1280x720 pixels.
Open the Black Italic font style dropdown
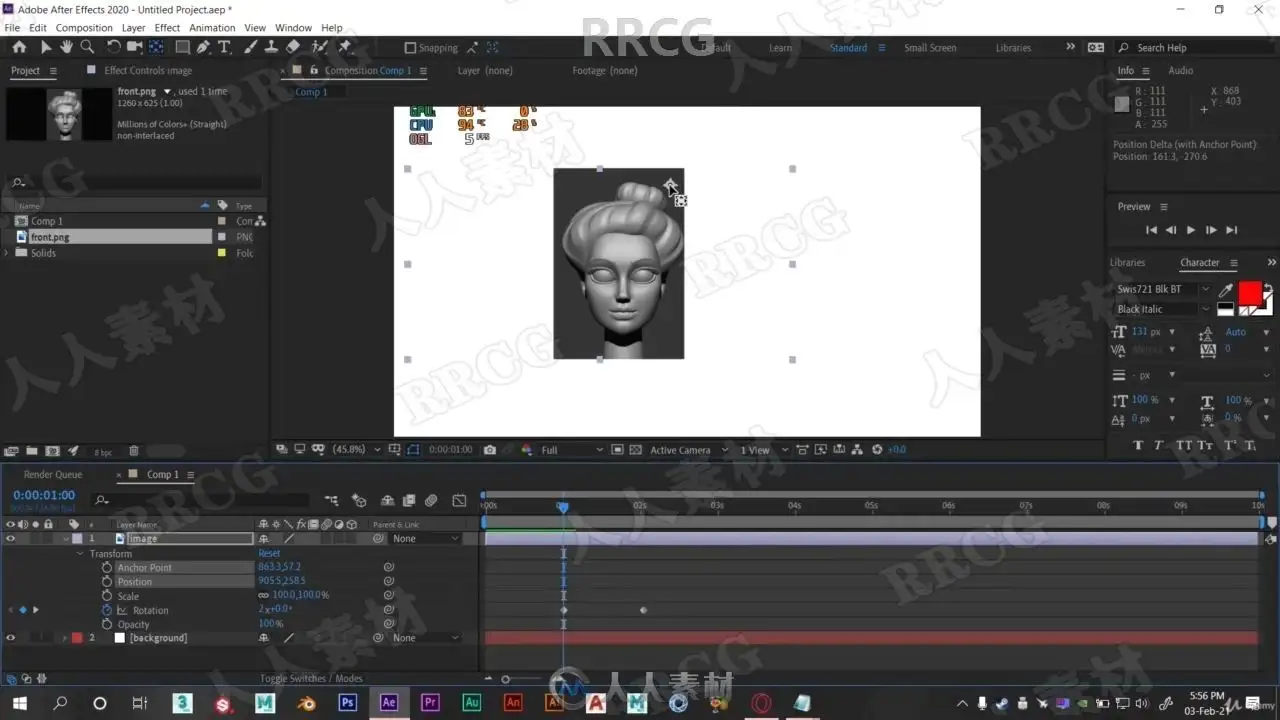(1163, 309)
